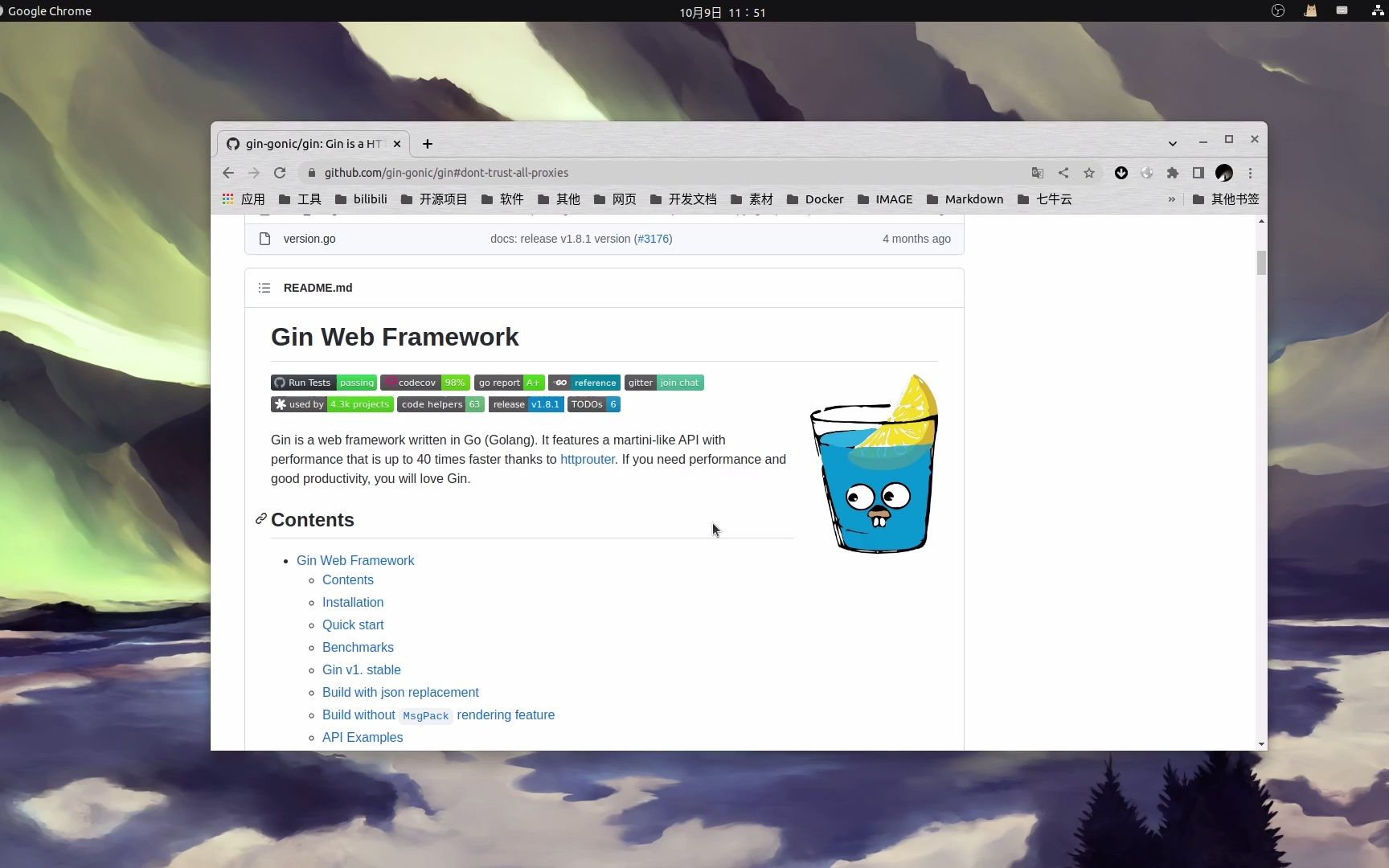Open the globe extension icon
Viewport: 1389px width, 868px height.
[1147, 173]
